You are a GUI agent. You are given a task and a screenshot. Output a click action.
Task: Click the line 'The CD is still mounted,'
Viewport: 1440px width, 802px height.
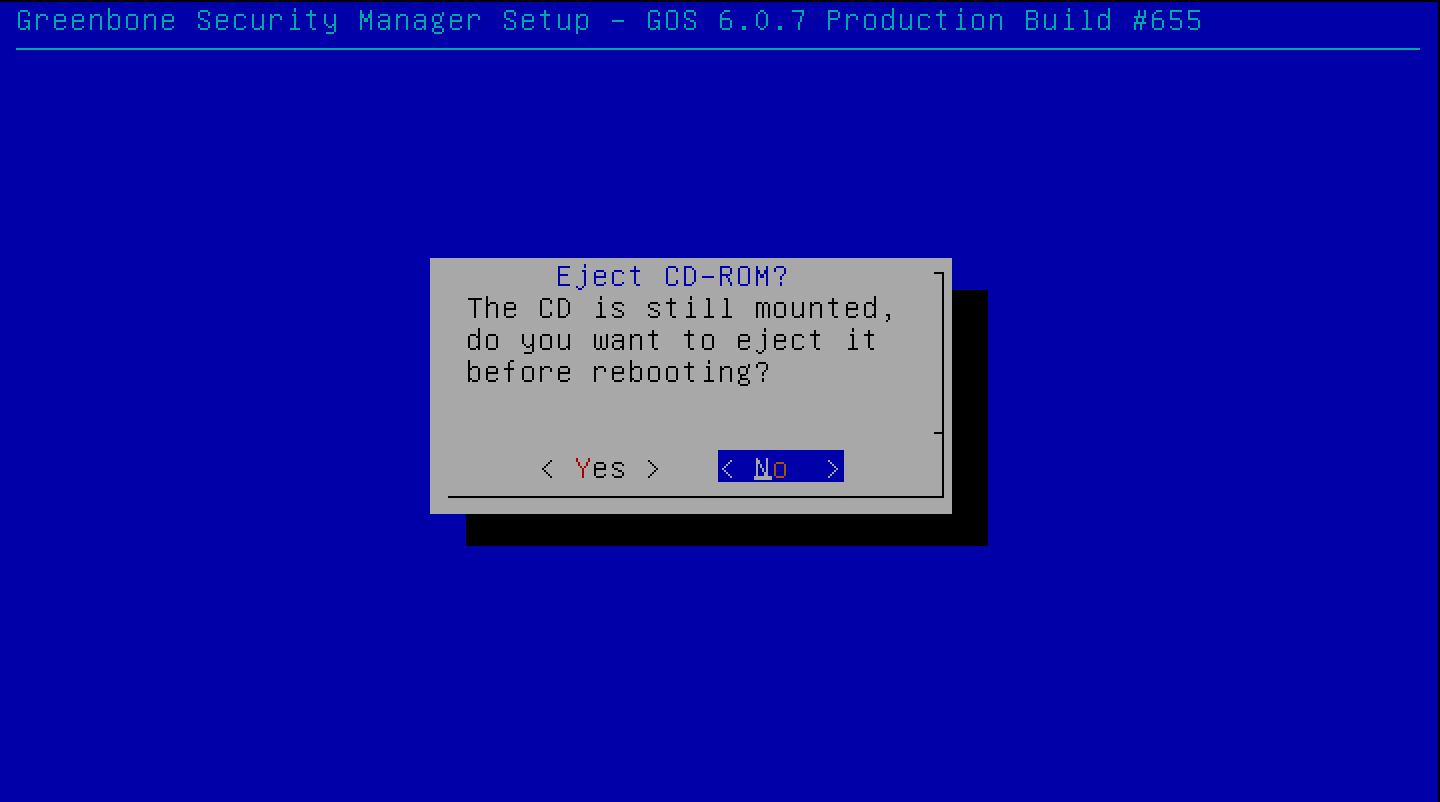(x=681, y=308)
